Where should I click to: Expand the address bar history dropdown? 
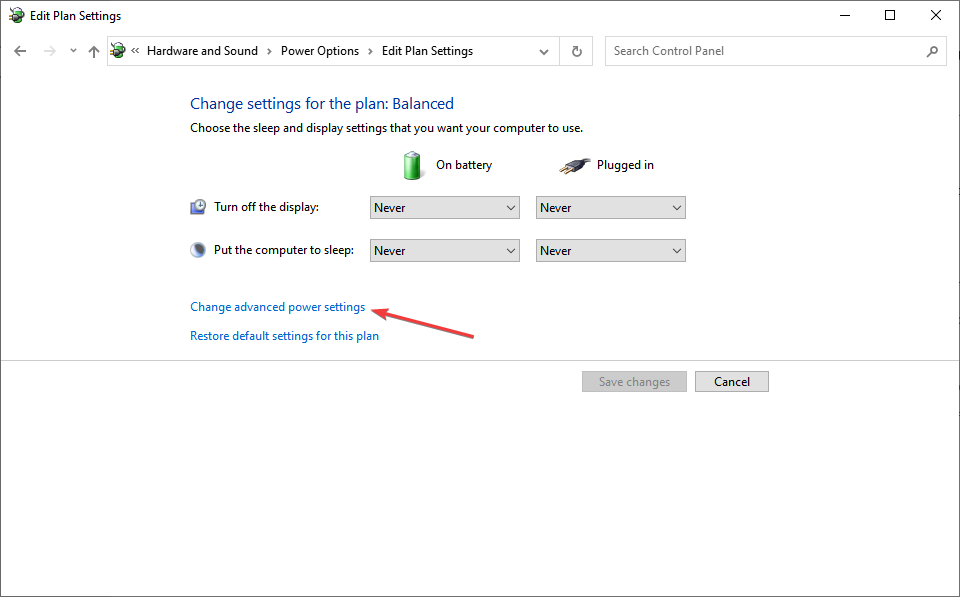(x=544, y=51)
